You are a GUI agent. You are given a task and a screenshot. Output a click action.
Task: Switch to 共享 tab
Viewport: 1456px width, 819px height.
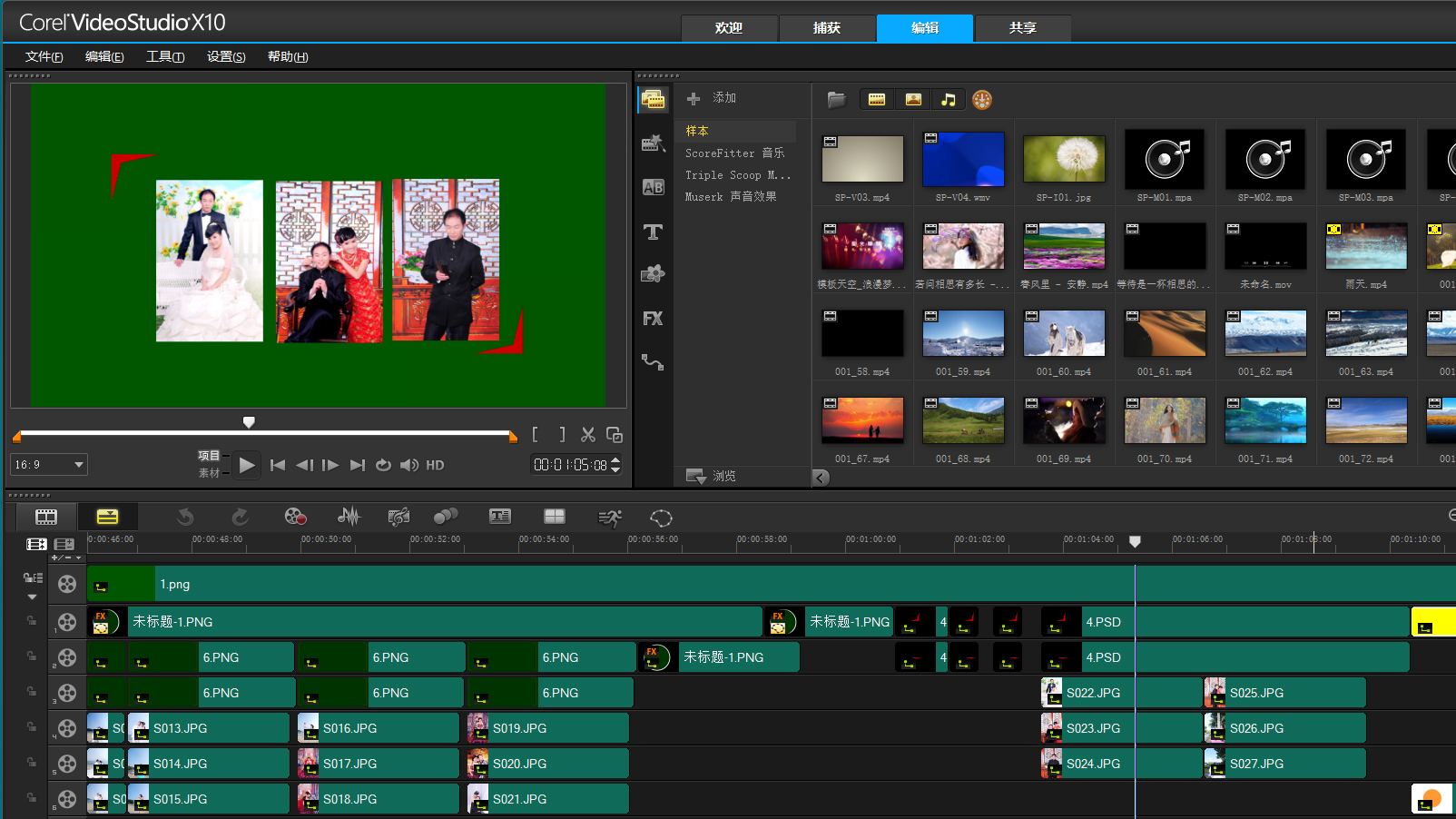point(1023,28)
